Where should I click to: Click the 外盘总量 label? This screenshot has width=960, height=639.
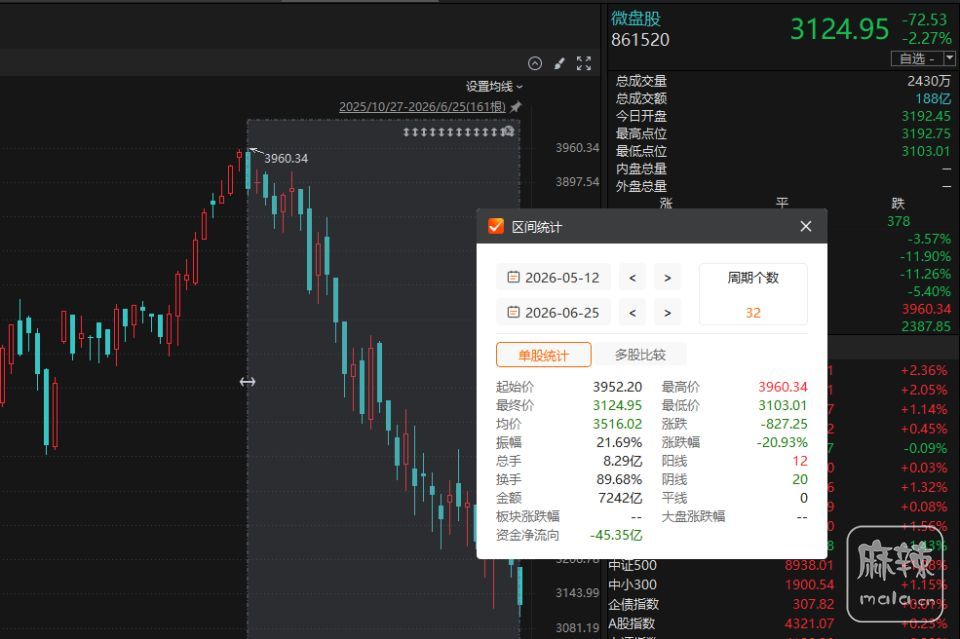pyautogui.click(x=641, y=186)
